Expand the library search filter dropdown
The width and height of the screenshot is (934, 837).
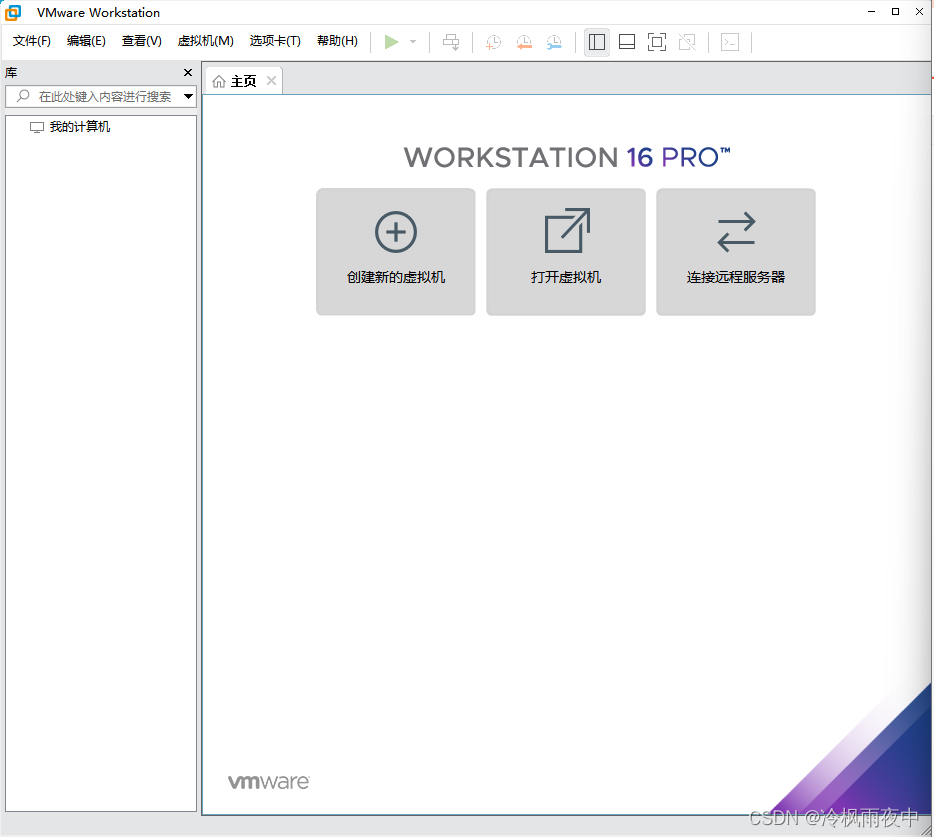[x=188, y=96]
